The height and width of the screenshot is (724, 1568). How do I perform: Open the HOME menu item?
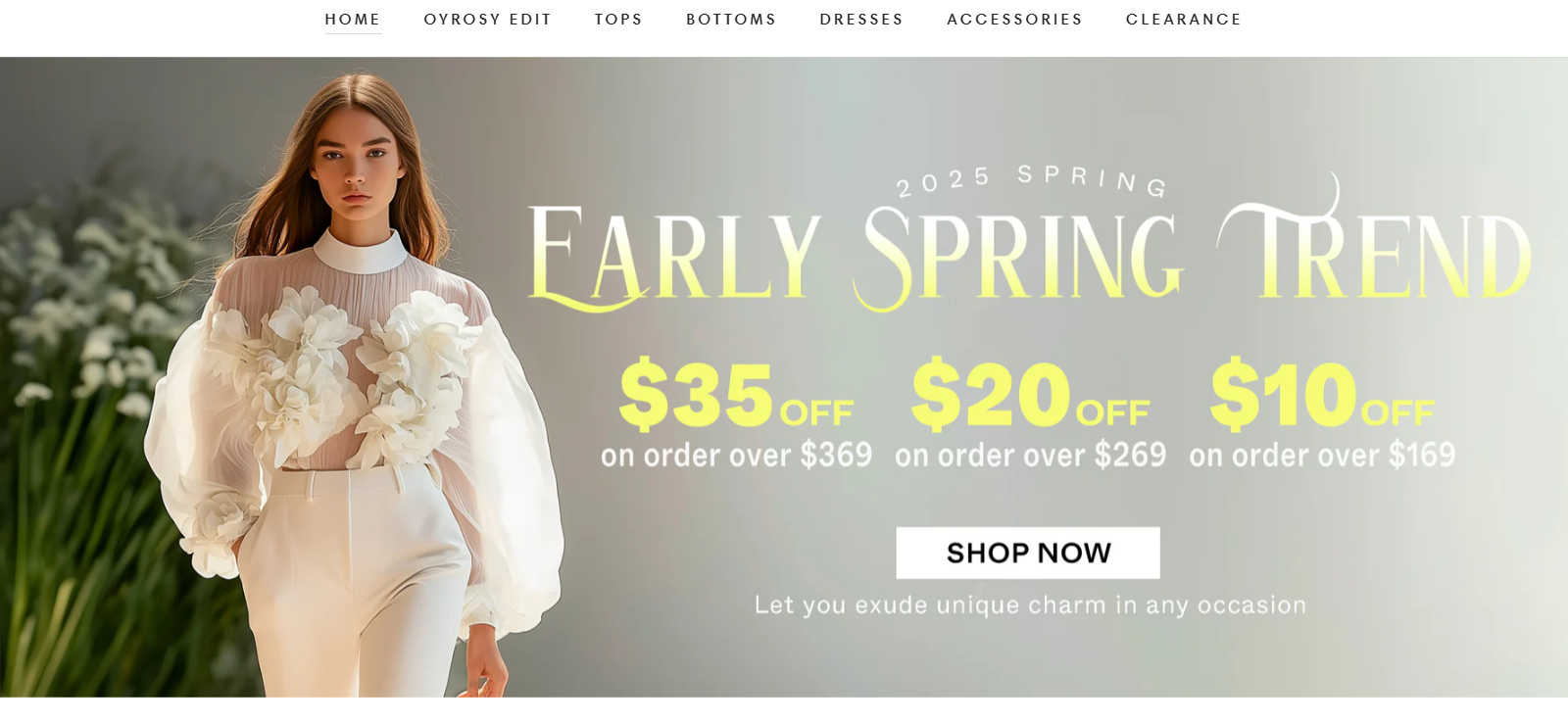point(353,20)
